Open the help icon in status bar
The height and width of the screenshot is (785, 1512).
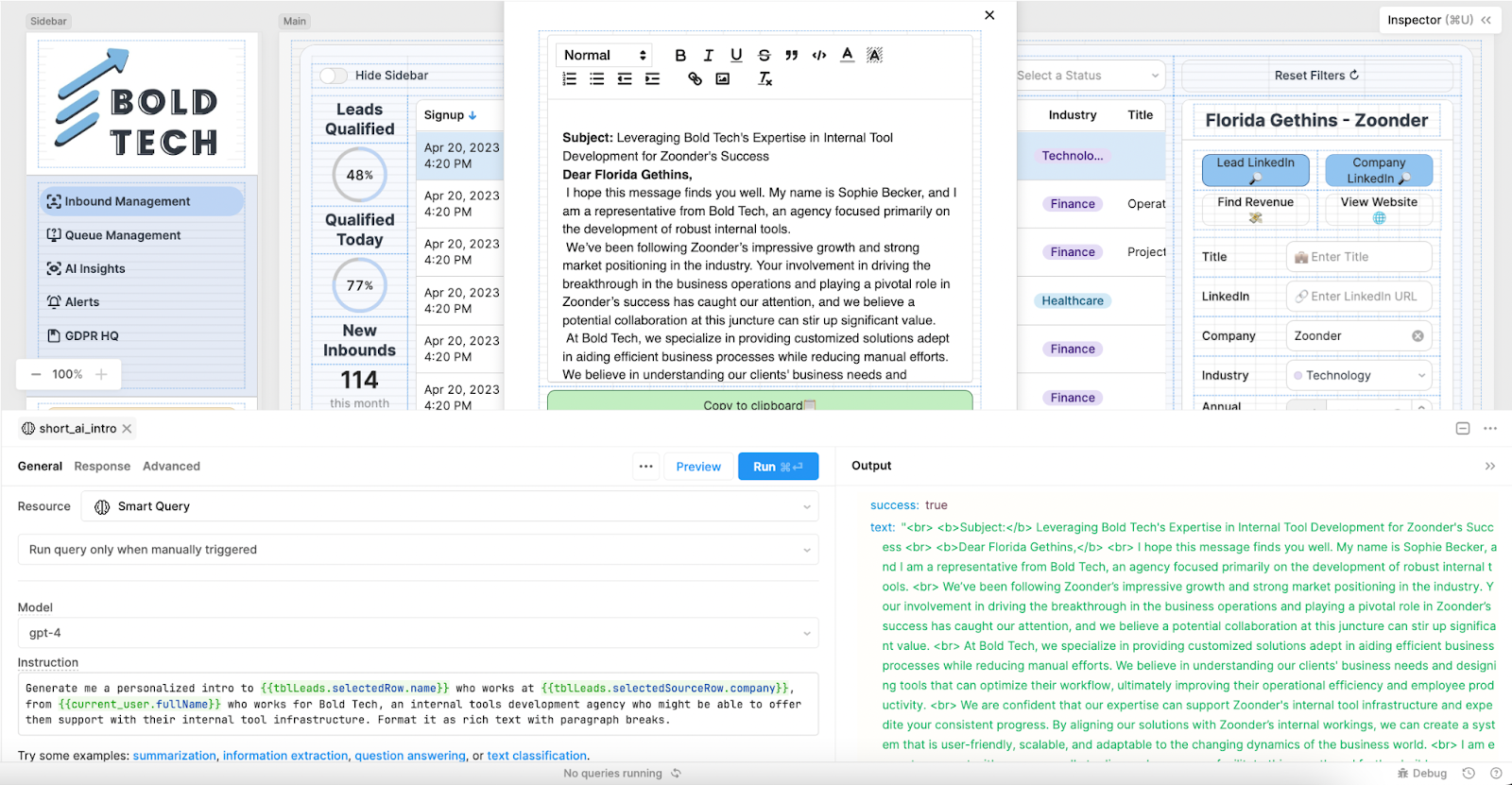(1496, 773)
